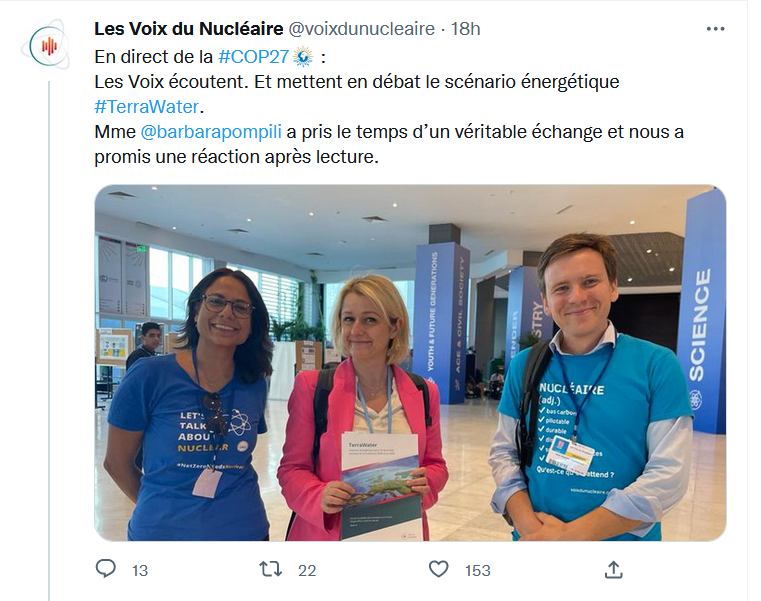
Task: Click the share upload icon
Action: [x=613, y=569]
